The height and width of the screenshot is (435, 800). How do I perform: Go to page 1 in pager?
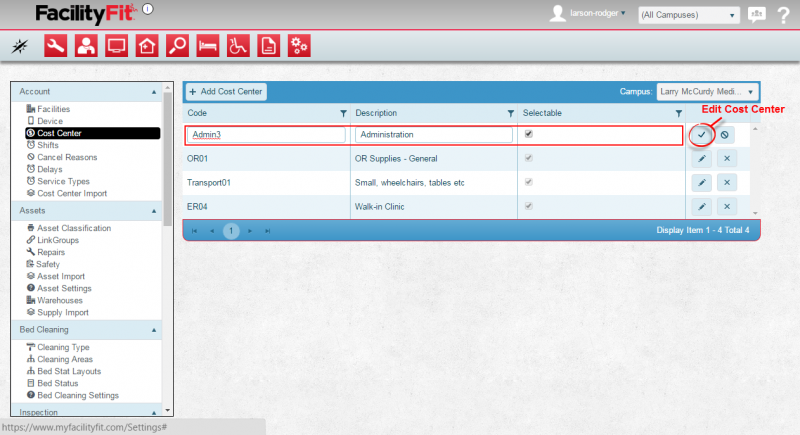point(231,231)
